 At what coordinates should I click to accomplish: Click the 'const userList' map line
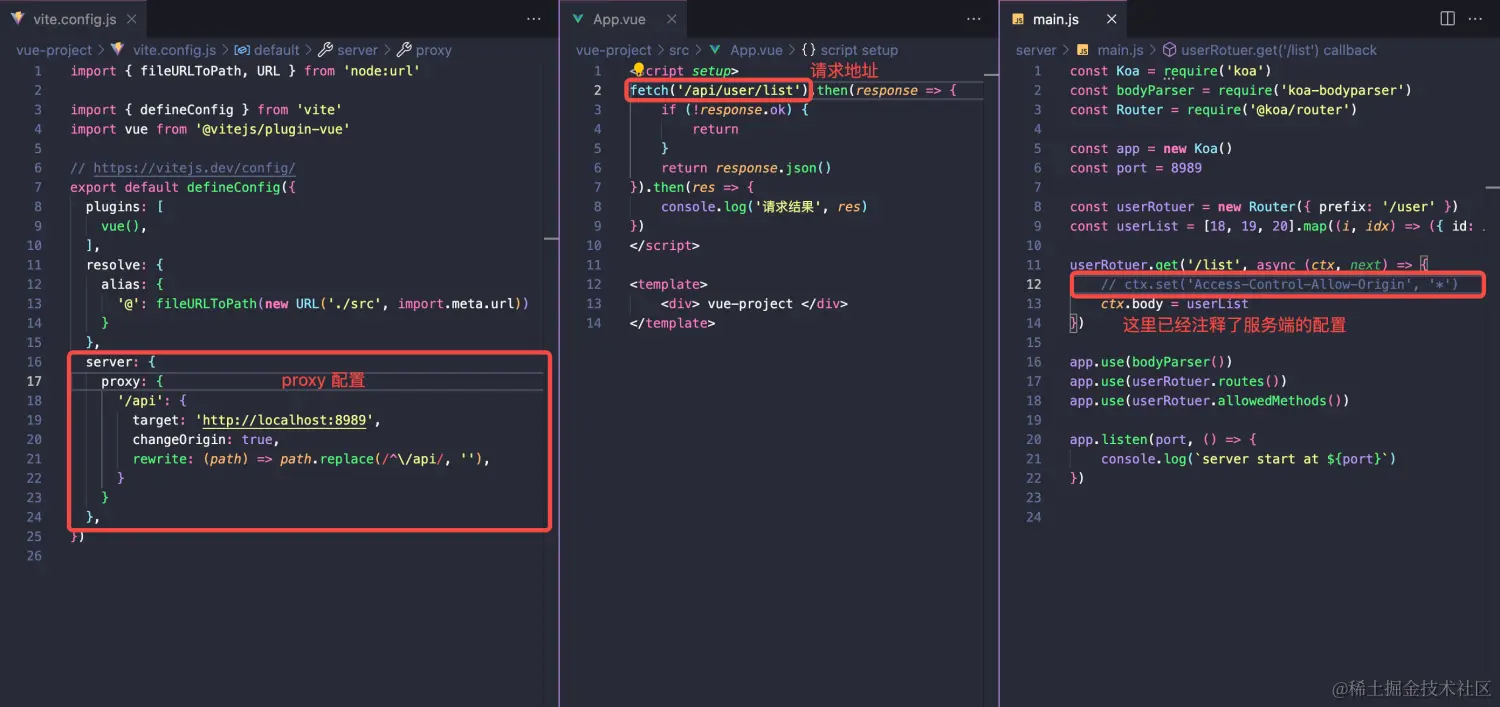click(1278, 226)
